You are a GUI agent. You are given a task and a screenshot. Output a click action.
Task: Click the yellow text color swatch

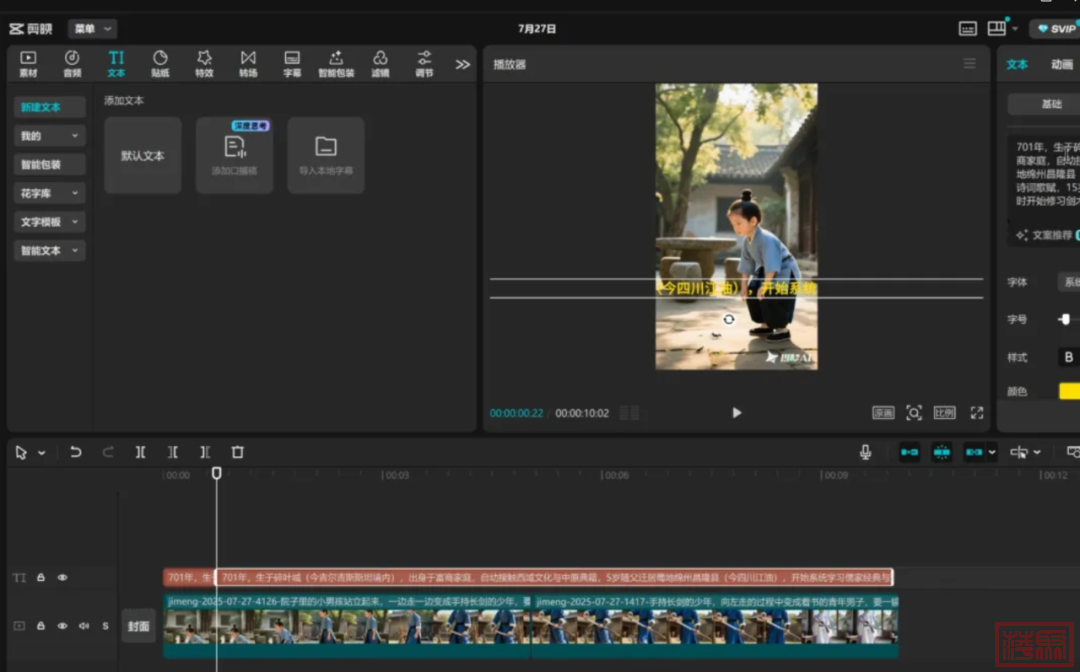pyautogui.click(x=1068, y=391)
